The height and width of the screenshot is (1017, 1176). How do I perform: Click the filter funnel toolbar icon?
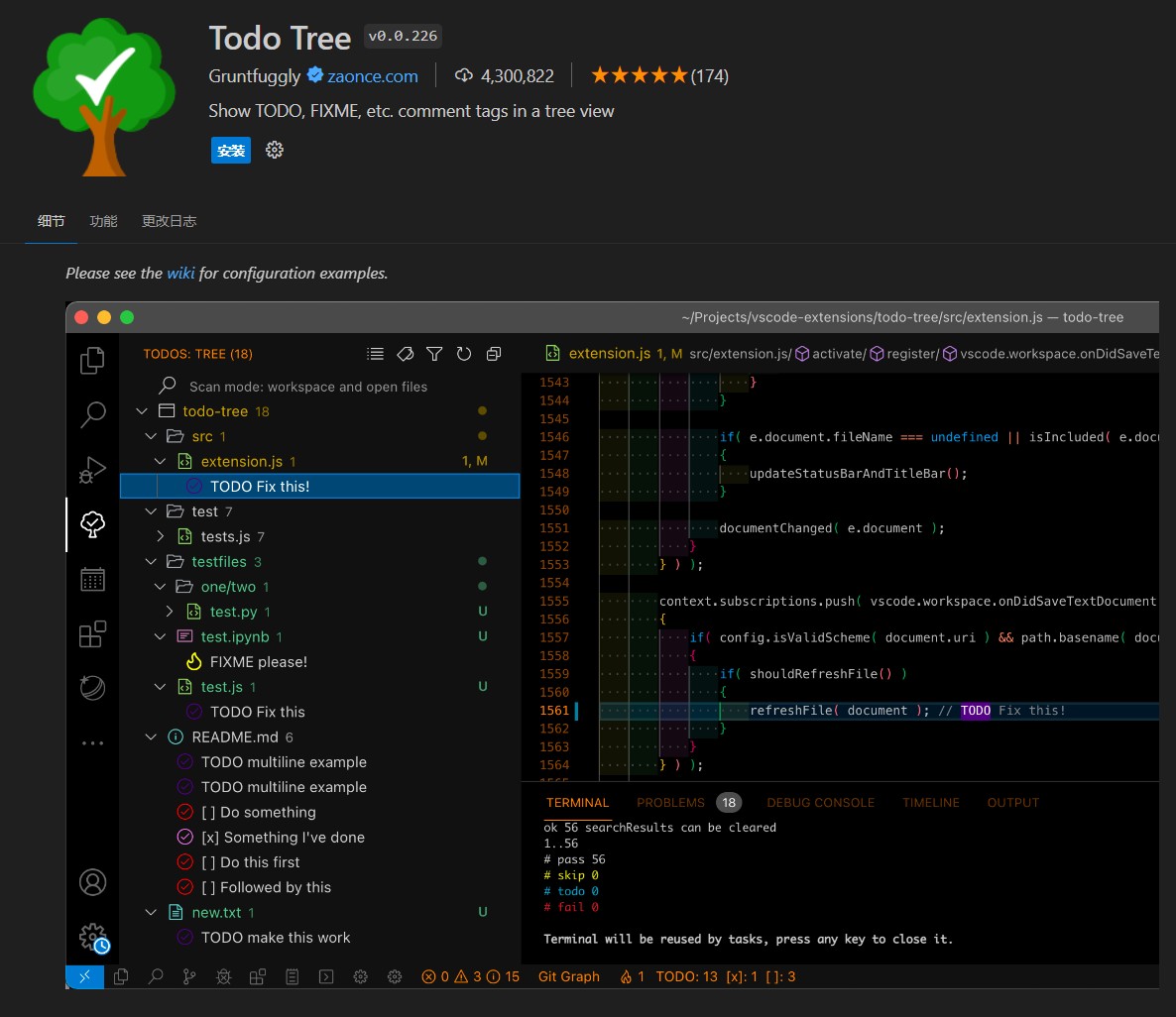point(434,354)
